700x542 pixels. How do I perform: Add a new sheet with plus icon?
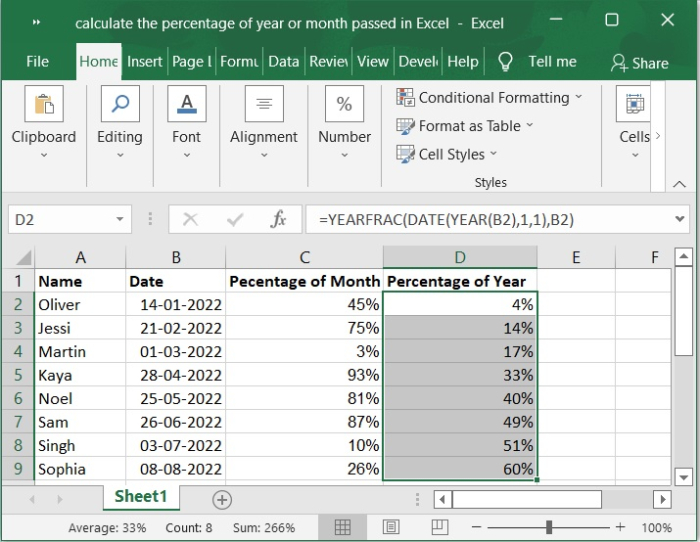222,499
